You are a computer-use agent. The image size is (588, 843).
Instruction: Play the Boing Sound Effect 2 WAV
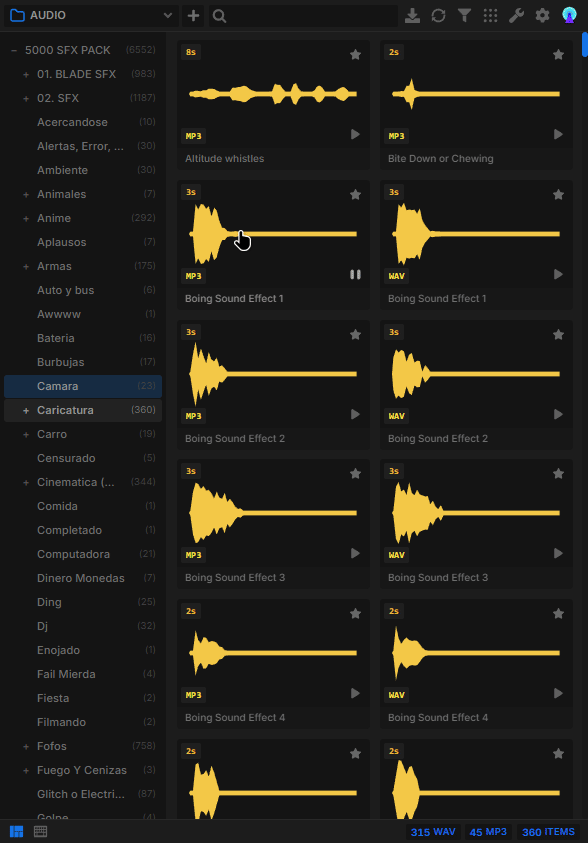point(558,415)
